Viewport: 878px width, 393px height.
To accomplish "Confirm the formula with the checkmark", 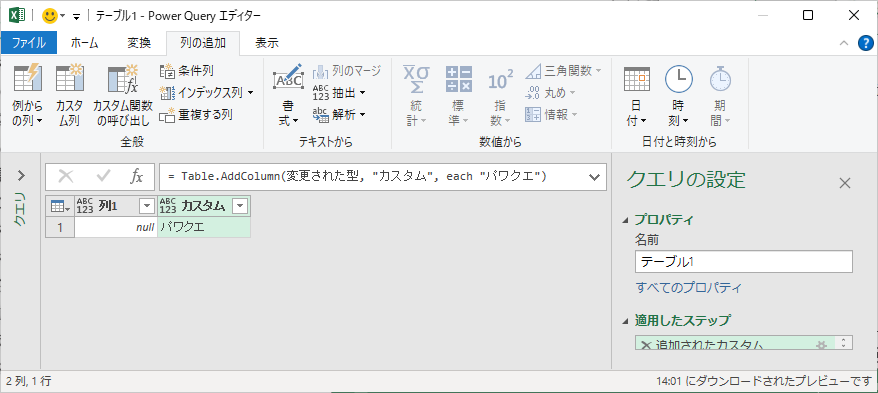I will pos(103,177).
